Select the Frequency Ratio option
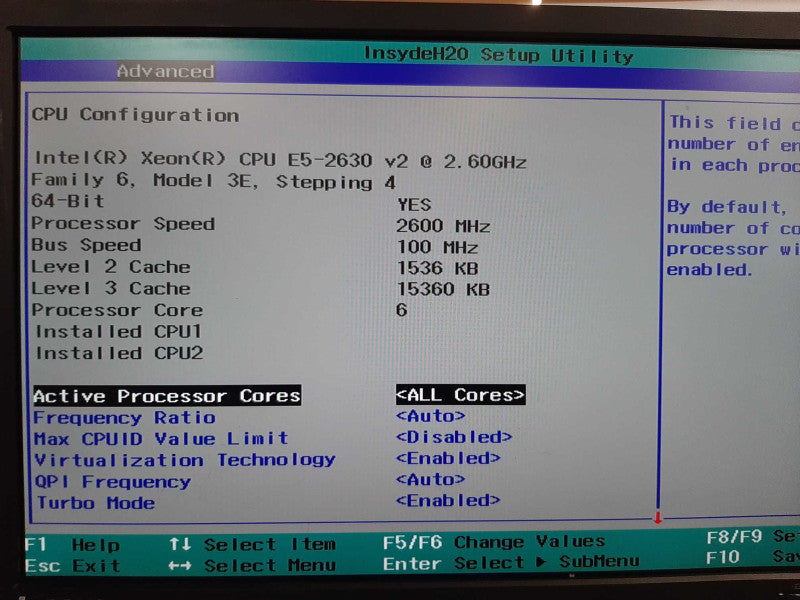The width and height of the screenshot is (800, 600). (x=124, y=417)
